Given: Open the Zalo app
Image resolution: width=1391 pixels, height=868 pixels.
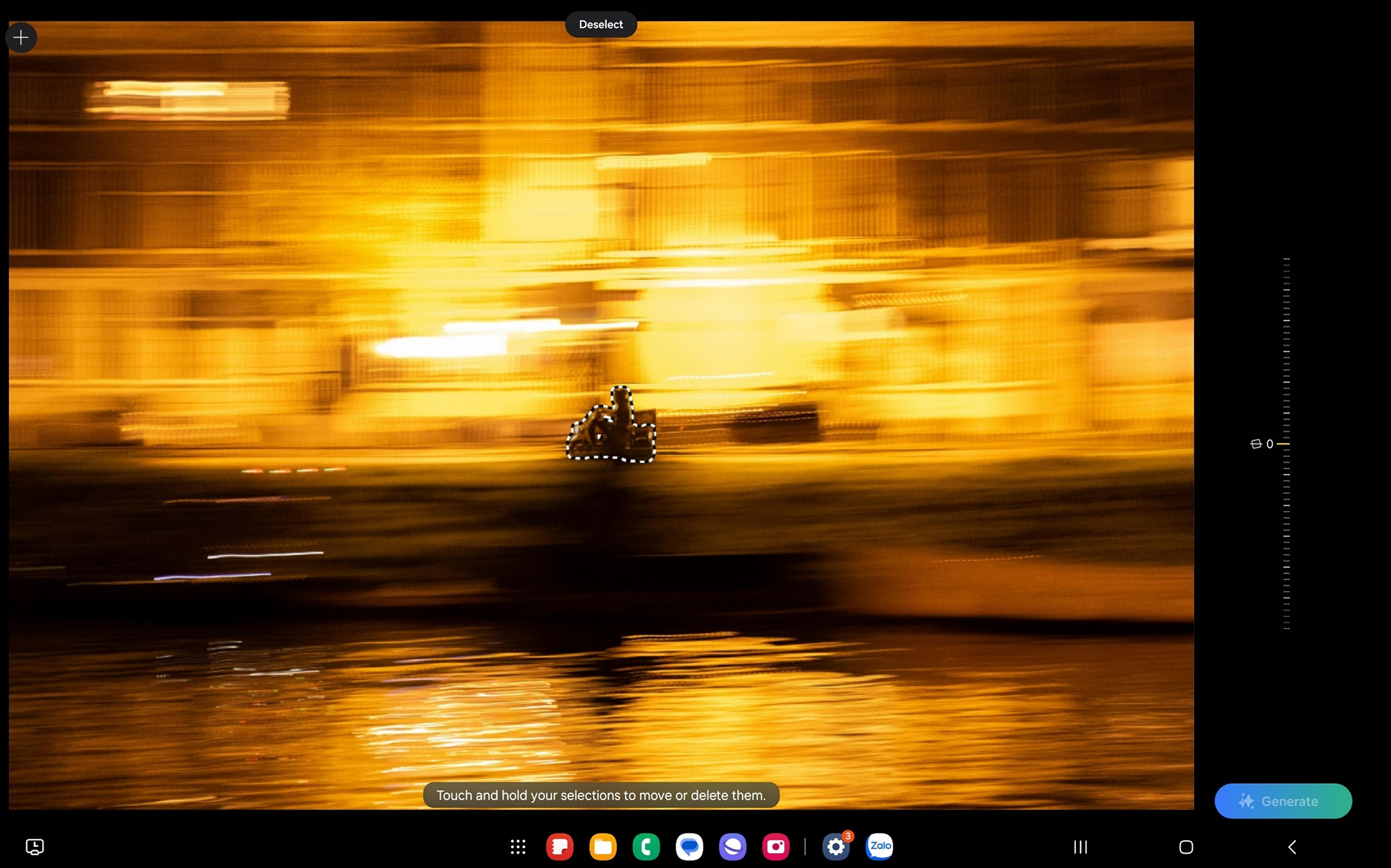Looking at the screenshot, I should tap(880, 846).
